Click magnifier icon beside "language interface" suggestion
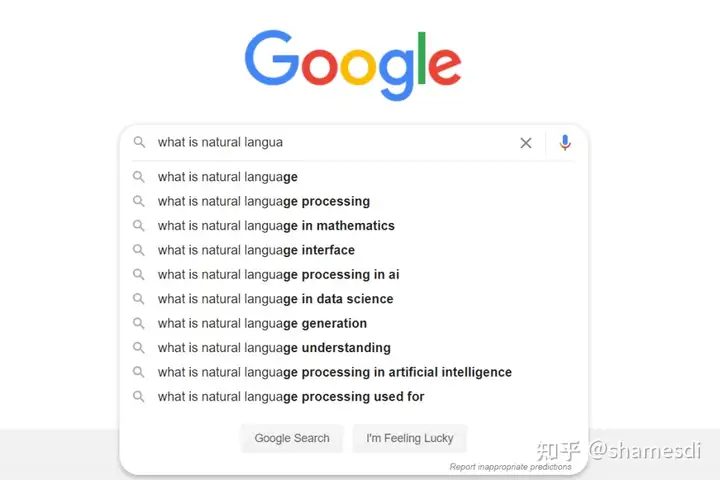 [x=140, y=250]
